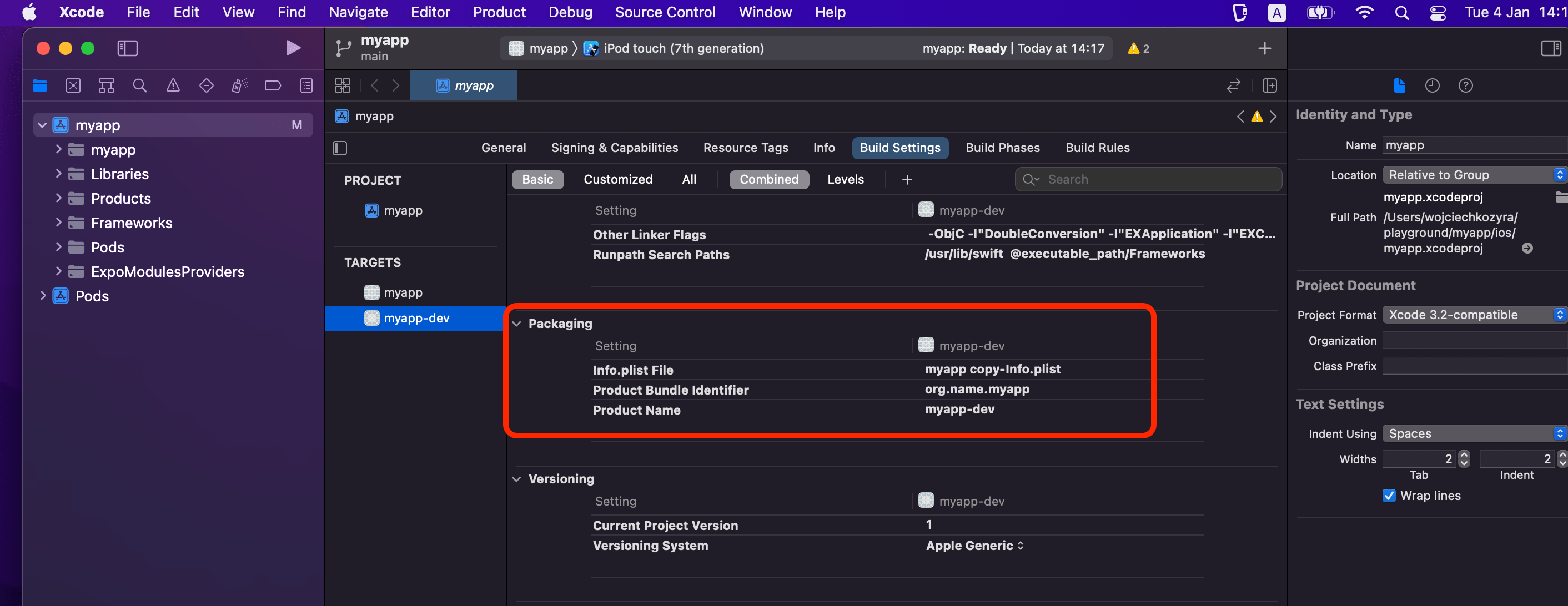The image size is (1568, 606).
Task: Switch to the Levels view
Action: 845,179
